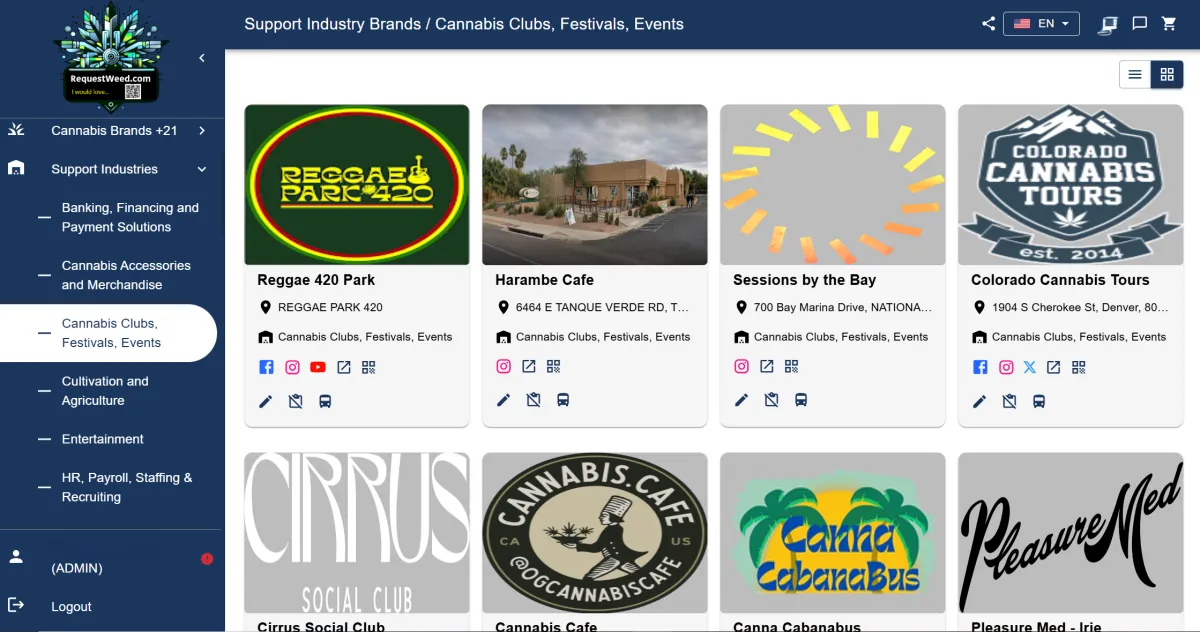
Task: Open Colorado Cannabis Tours' Facebook page icon
Action: [x=980, y=367]
